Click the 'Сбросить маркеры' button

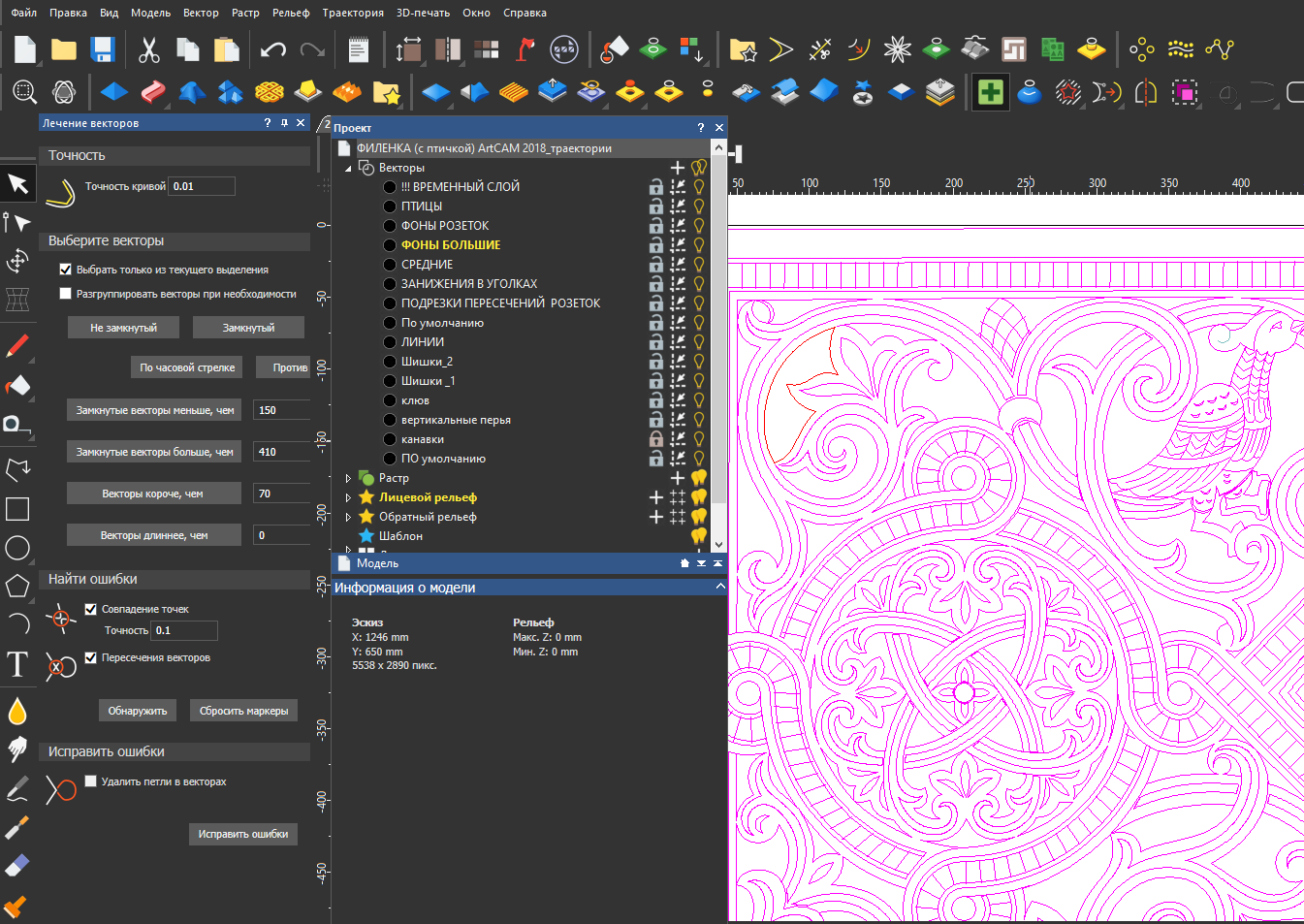point(243,711)
